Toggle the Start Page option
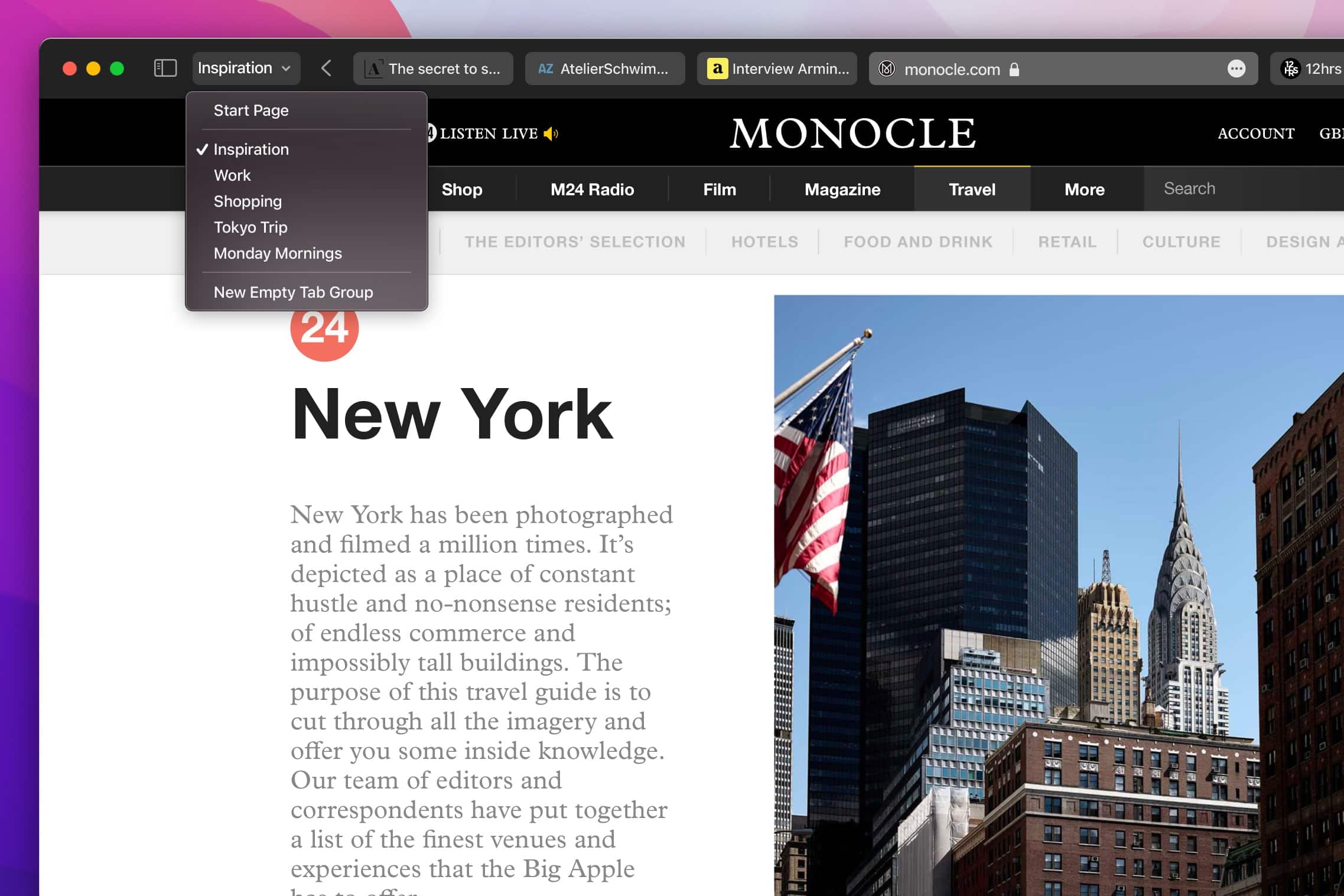The image size is (1344, 896). click(x=251, y=110)
